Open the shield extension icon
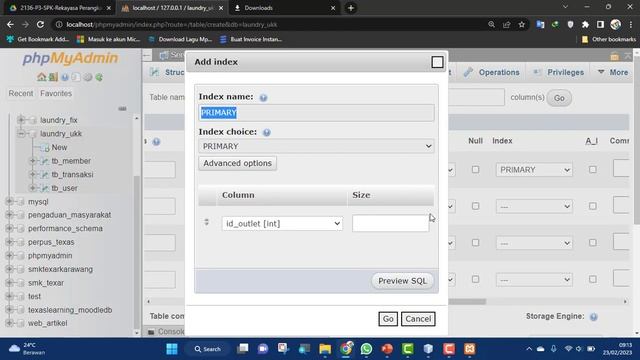The height and width of the screenshot is (360, 640). 570,24
